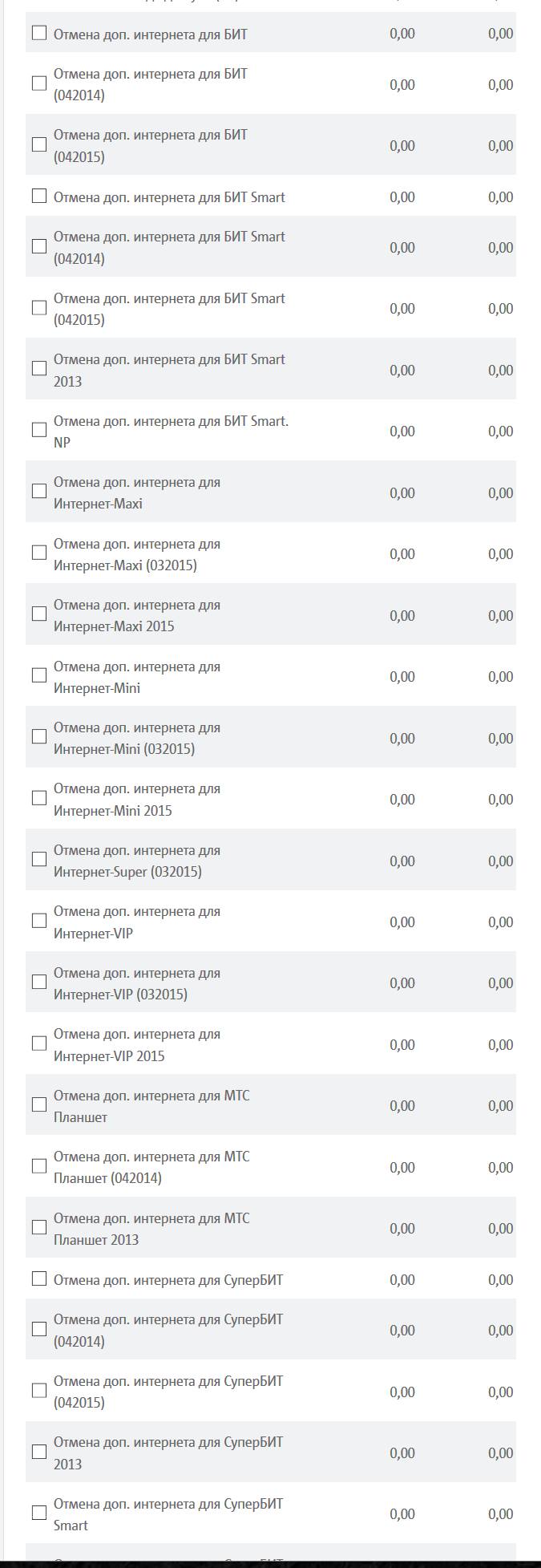Check Интернет-Maxi (032015) checkbox
This screenshot has height=1568, width=541.
(x=39, y=553)
